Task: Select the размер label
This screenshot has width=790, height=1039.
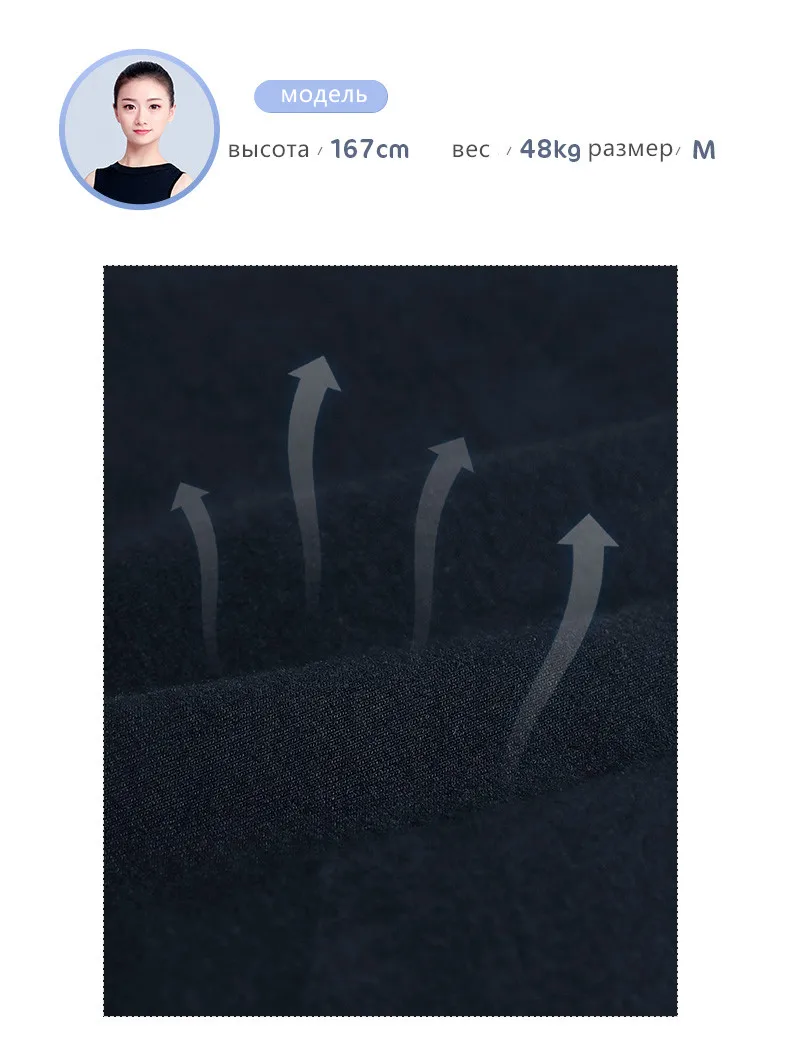Action: point(630,150)
